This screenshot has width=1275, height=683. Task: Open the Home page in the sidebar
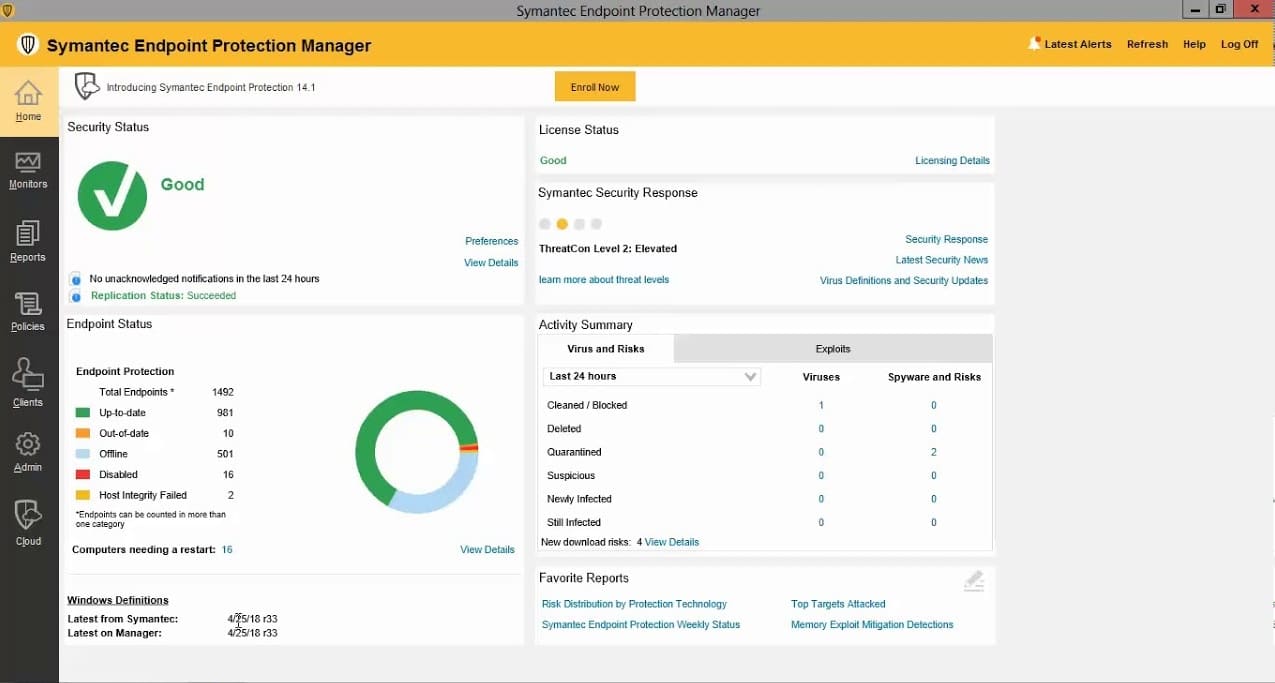(28, 100)
